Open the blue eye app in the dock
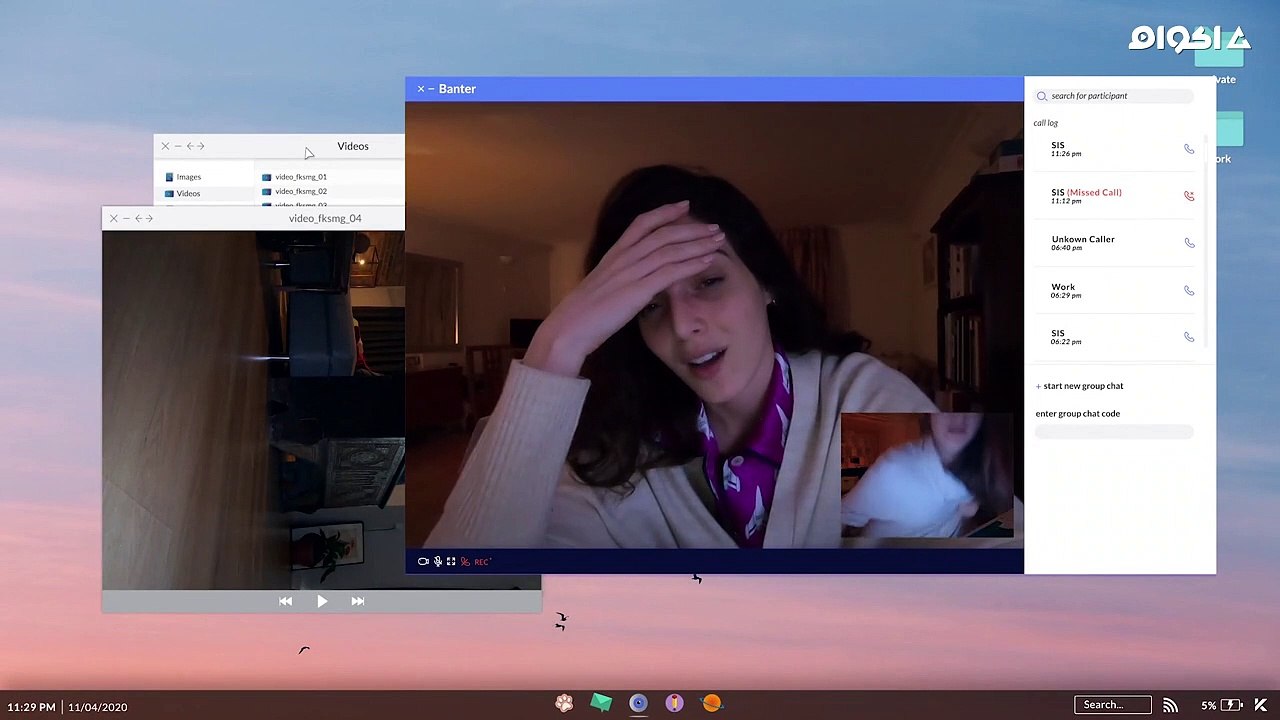The width and height of the screenshot is (1280, 720). [638, 703]
